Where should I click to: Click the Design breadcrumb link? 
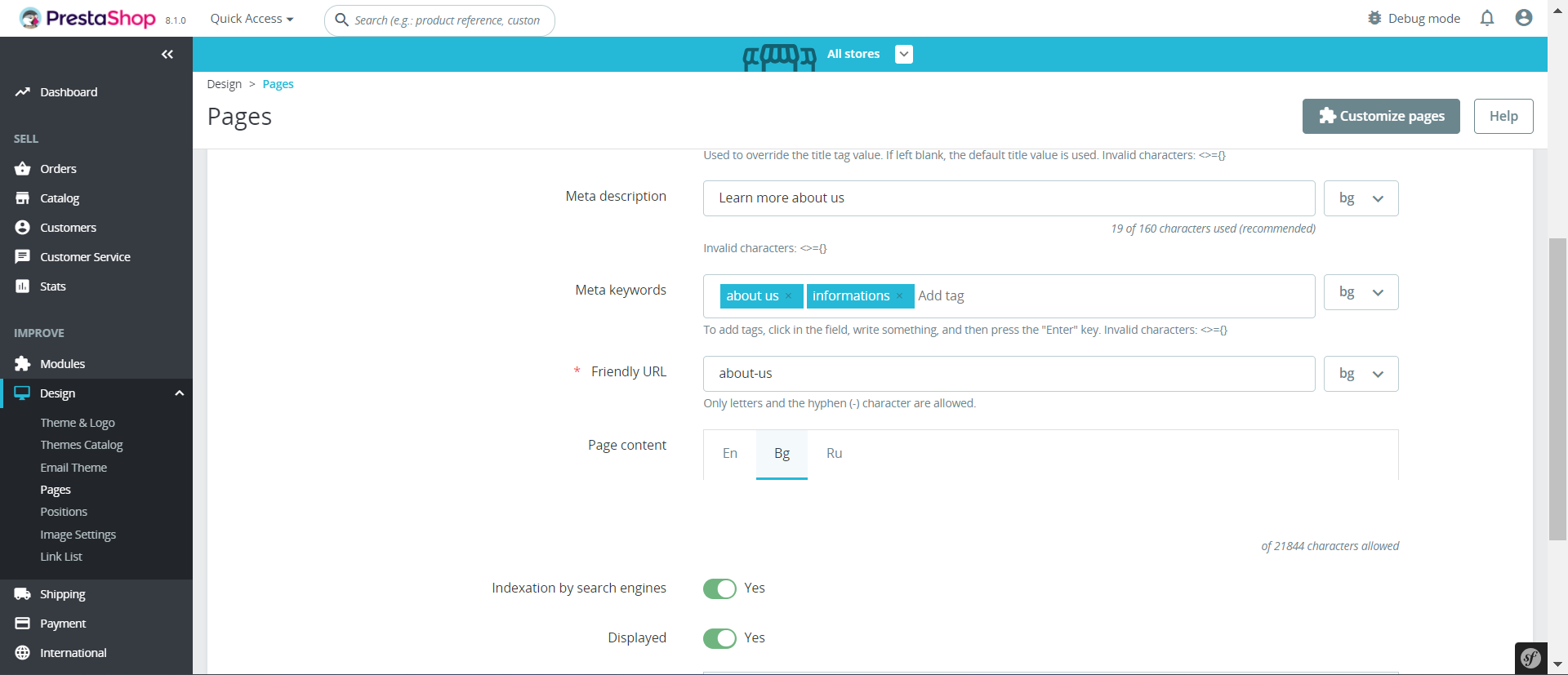(225, 84)
